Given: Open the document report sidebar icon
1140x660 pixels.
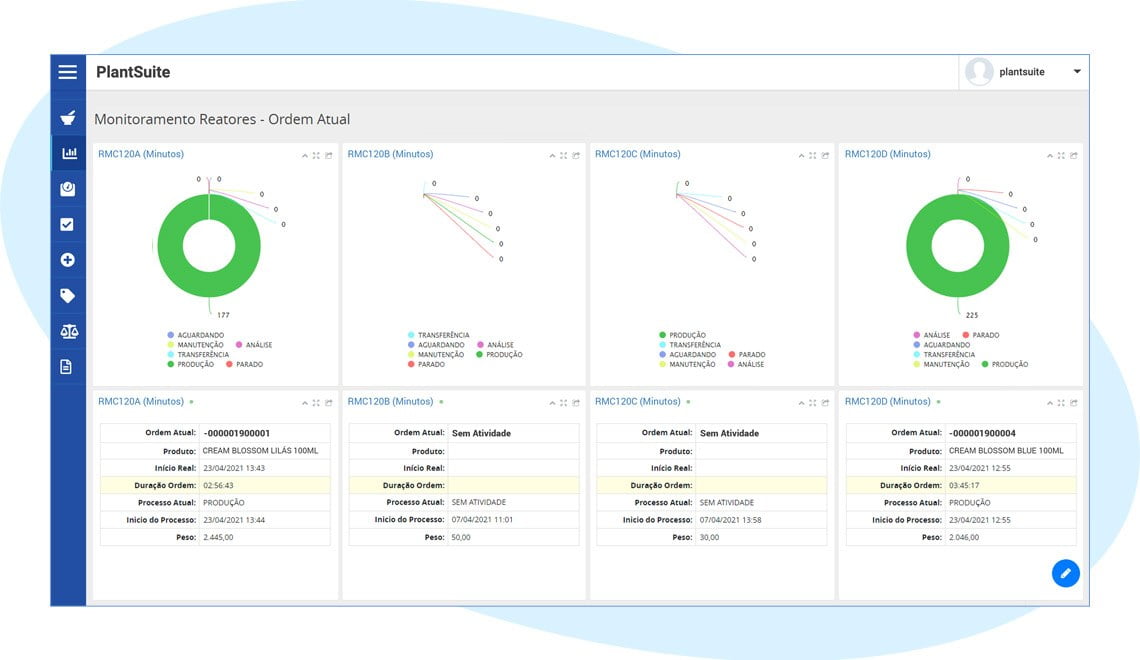Looking at the screenshot, I should point(66,367).
